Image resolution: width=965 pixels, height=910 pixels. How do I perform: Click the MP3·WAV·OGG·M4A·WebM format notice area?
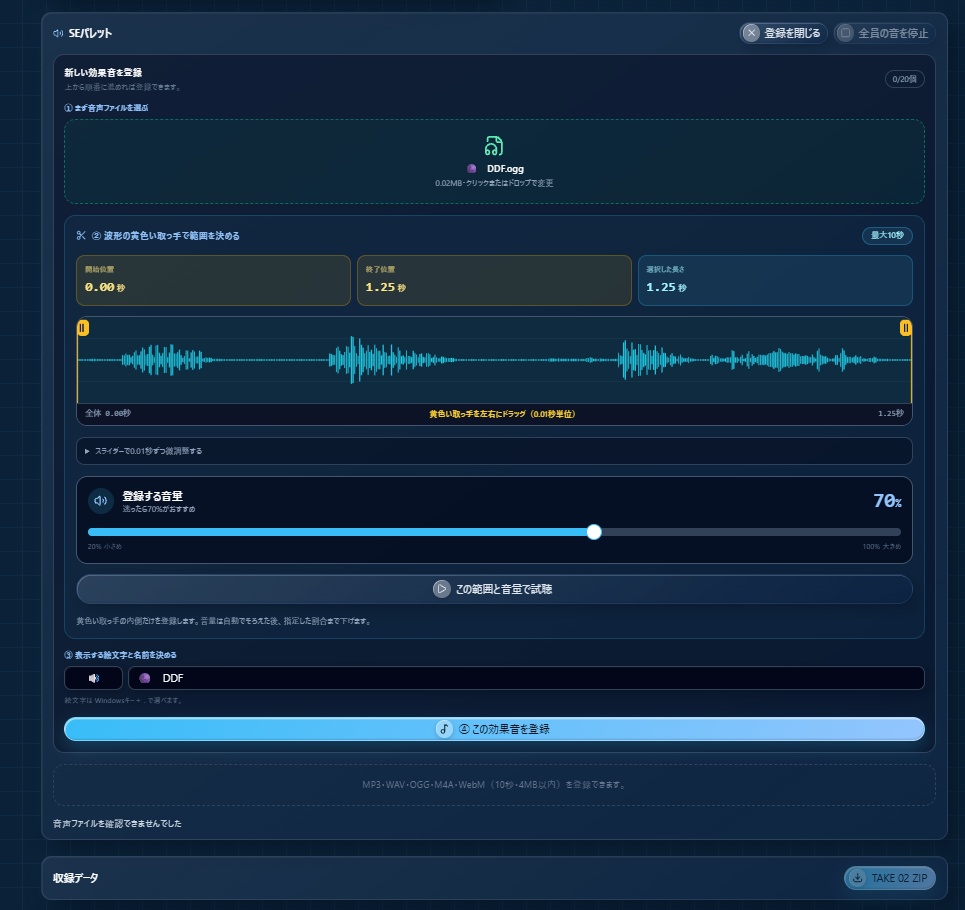494,785
